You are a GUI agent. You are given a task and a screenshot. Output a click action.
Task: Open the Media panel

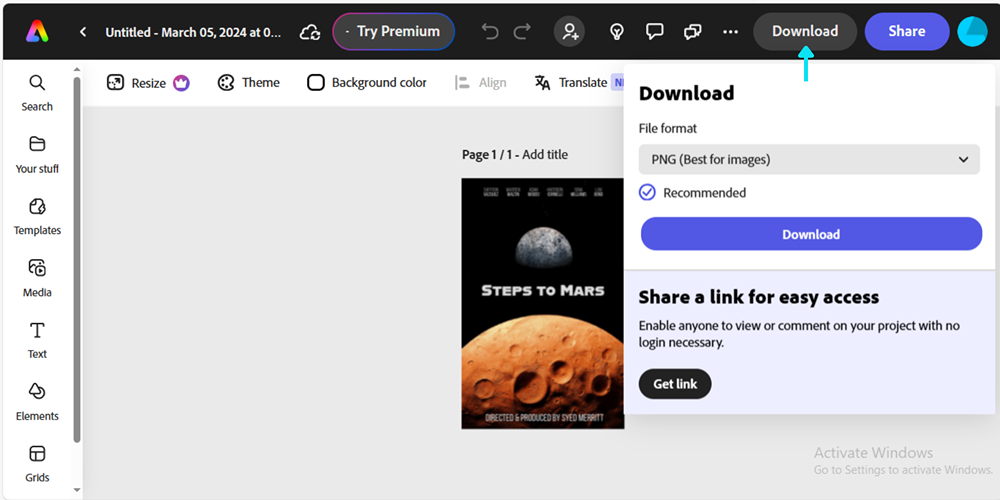pos(37,279)
